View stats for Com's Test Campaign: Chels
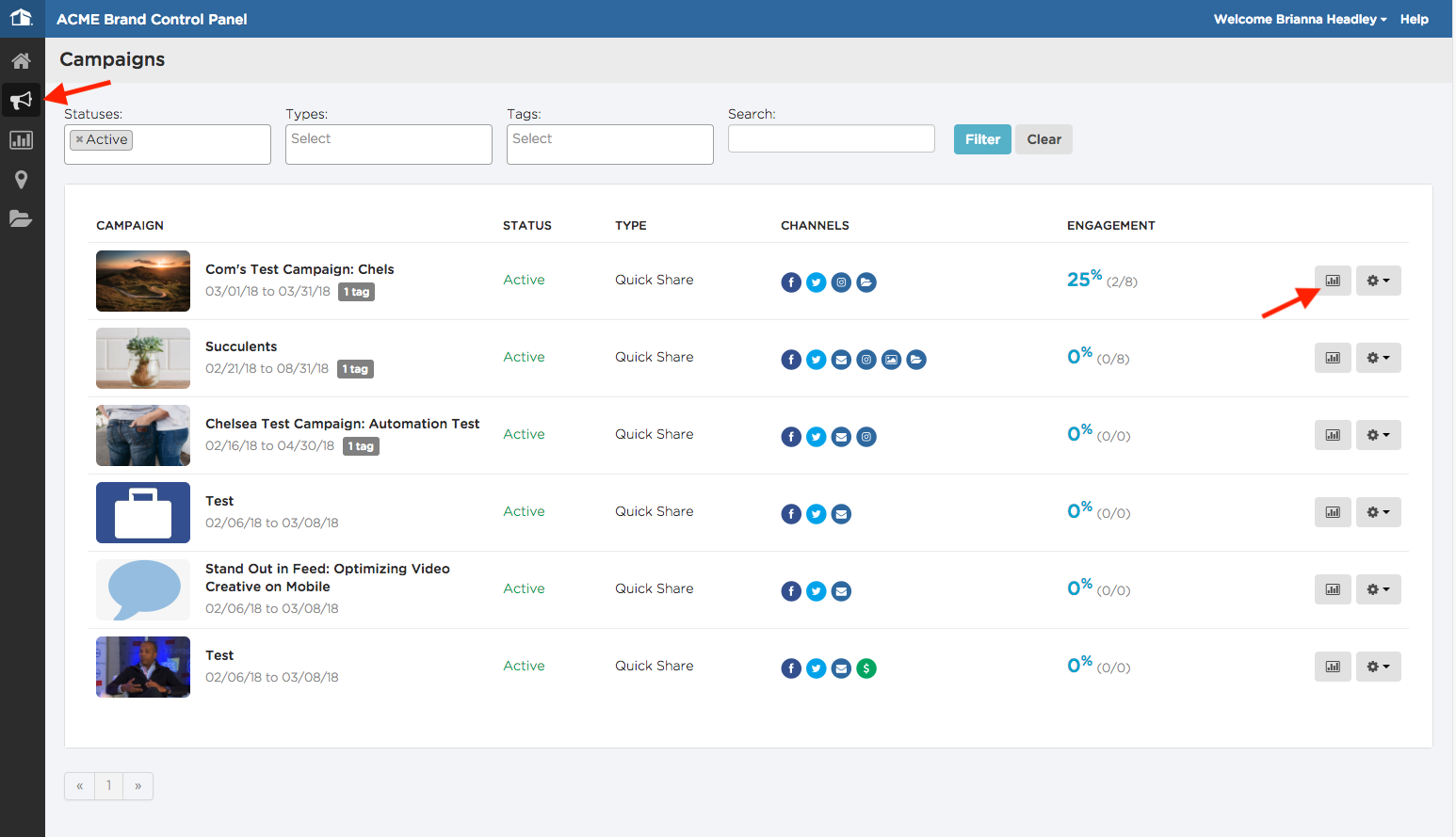This screenshot has height=837, width=1456. click(x=1333, y=281)
